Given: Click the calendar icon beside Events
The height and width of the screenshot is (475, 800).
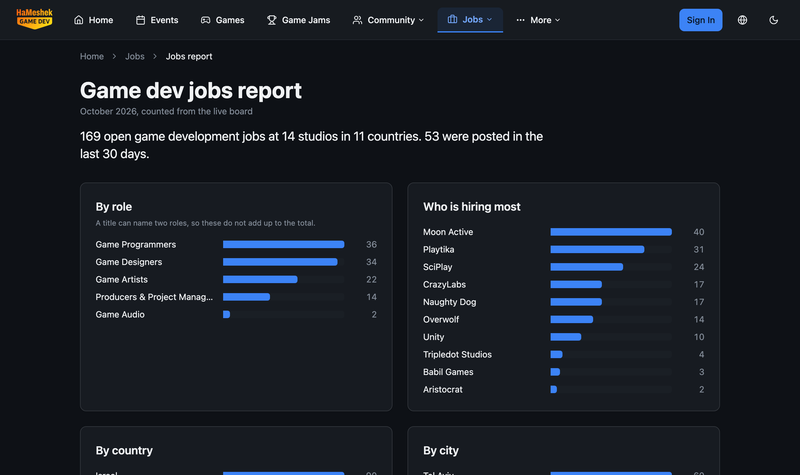Looking at the screenshot, I should (x=140, y=20).
